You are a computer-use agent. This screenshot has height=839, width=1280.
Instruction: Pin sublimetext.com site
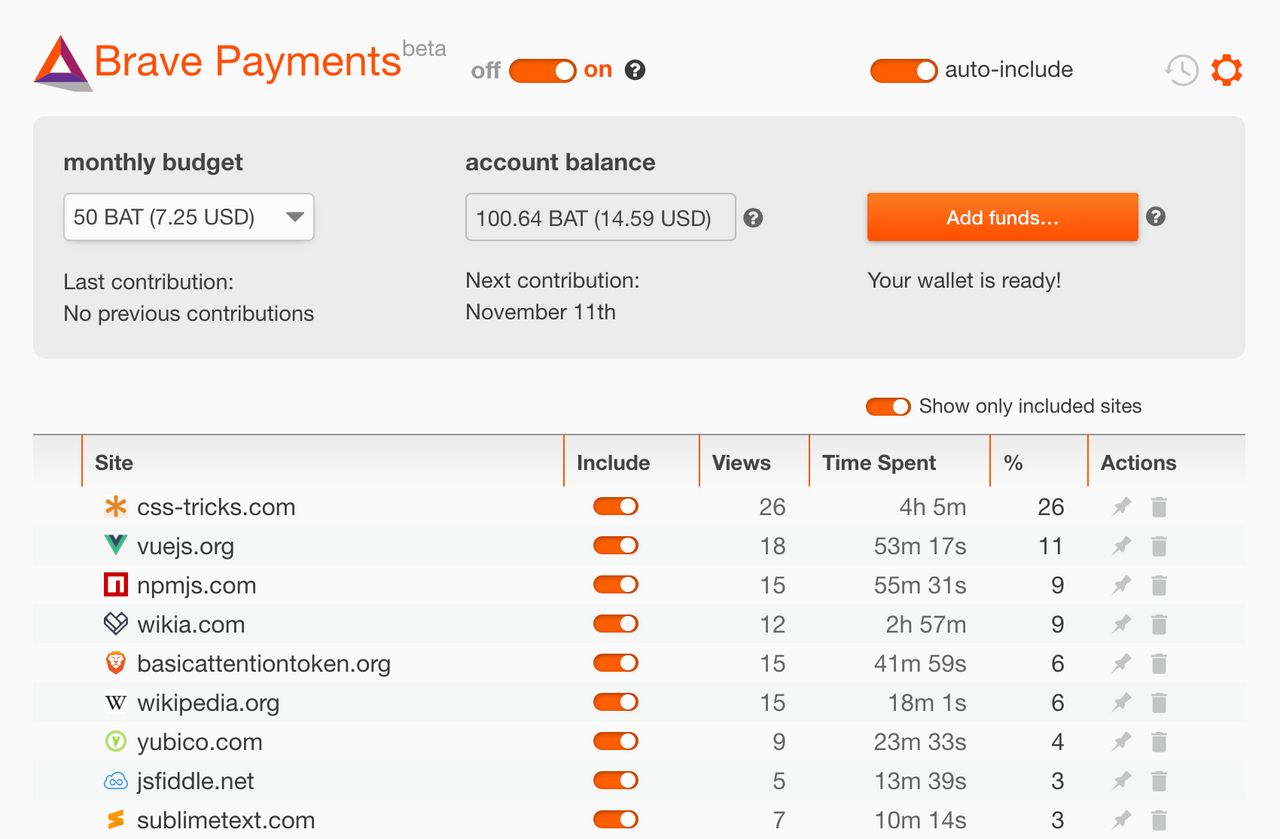coord(1122,820)
